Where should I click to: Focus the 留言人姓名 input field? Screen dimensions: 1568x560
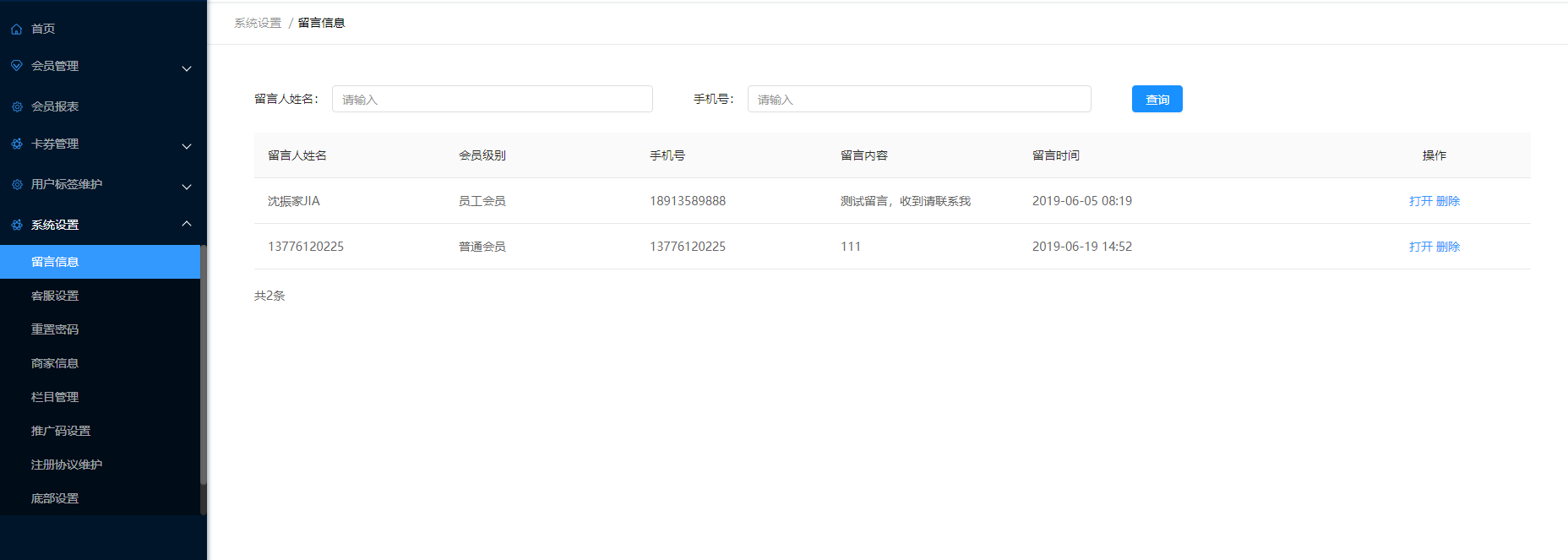click(x=493, y=99)
